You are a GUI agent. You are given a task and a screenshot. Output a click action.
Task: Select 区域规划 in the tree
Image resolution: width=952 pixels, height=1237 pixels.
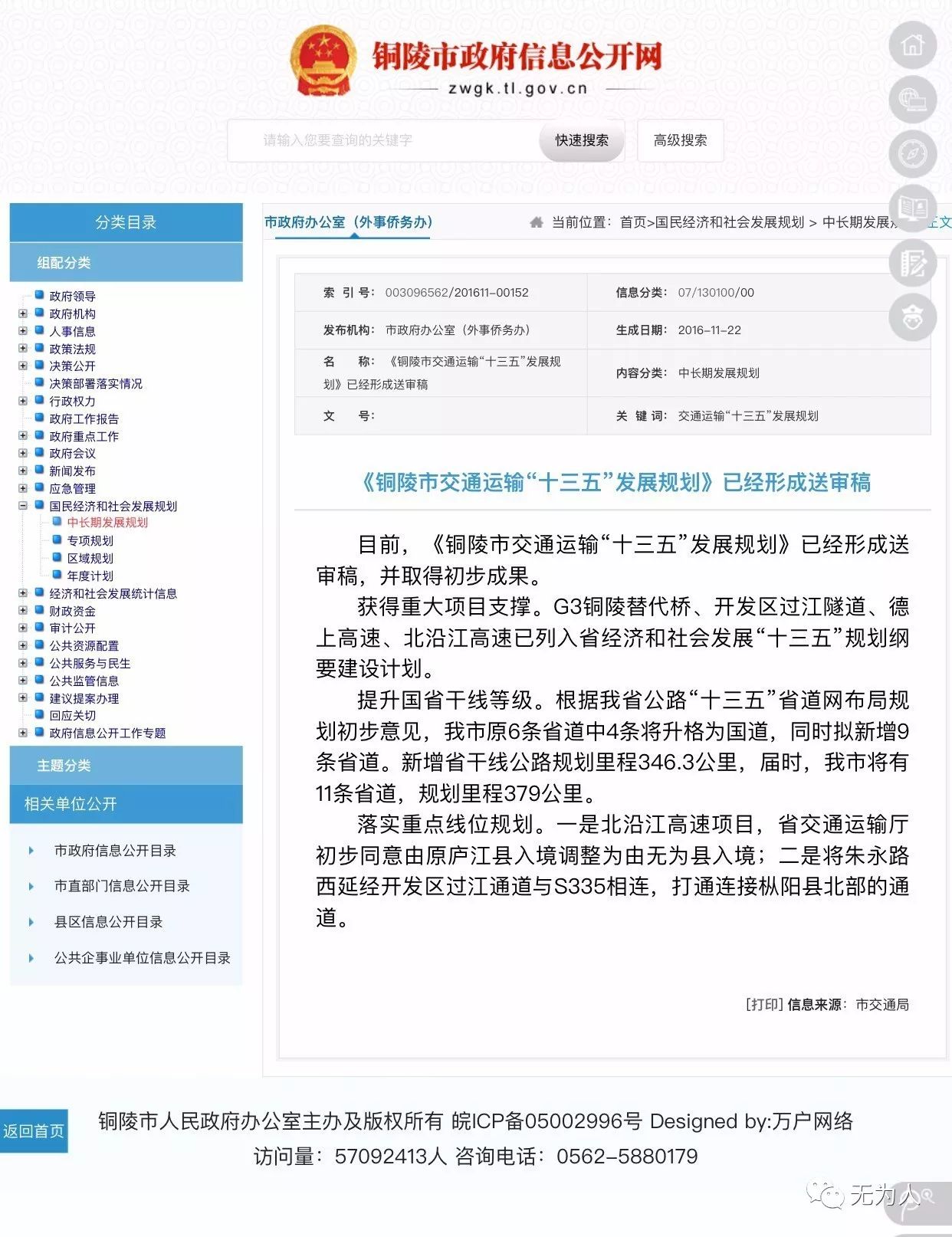pos(90,559)
